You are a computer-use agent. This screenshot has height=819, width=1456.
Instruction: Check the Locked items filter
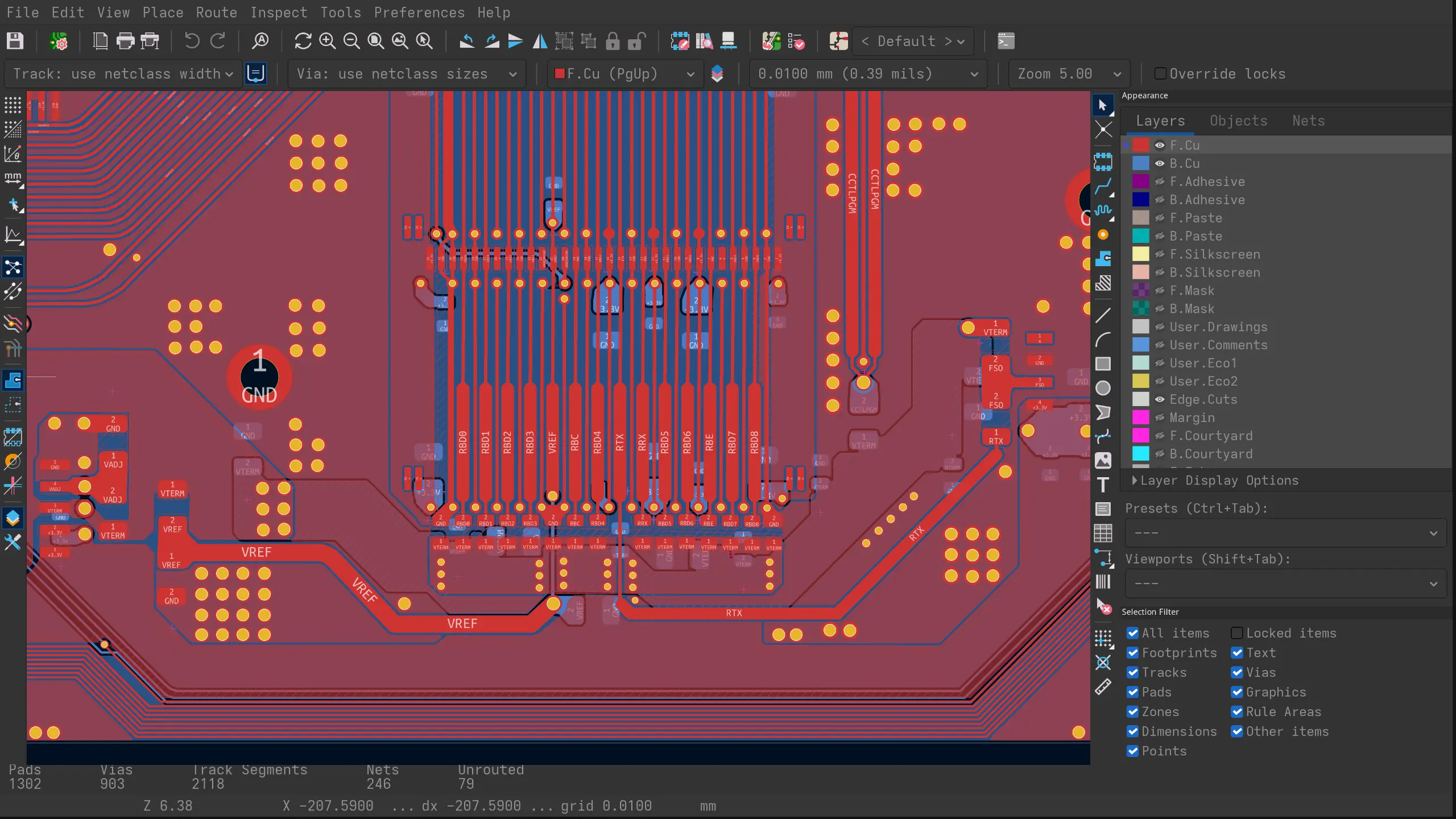click(1236, 634)
